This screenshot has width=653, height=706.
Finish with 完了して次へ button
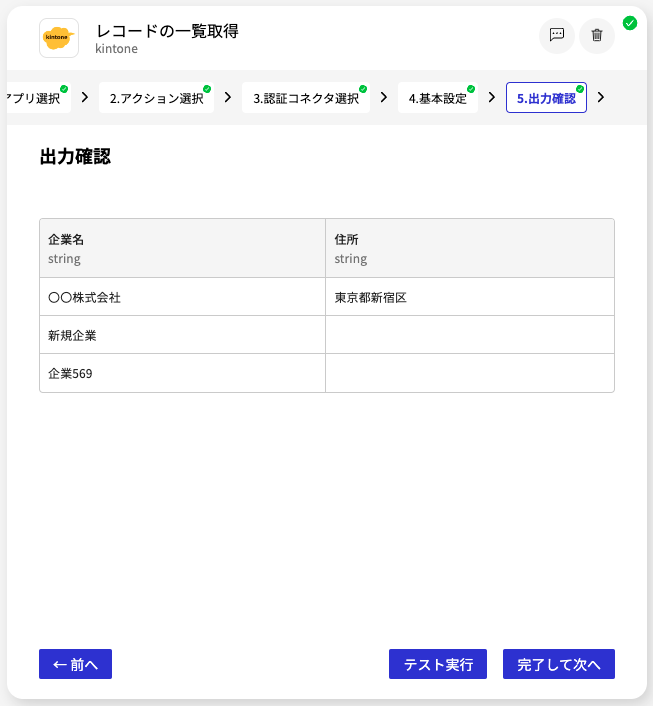[x=558, y=664]
